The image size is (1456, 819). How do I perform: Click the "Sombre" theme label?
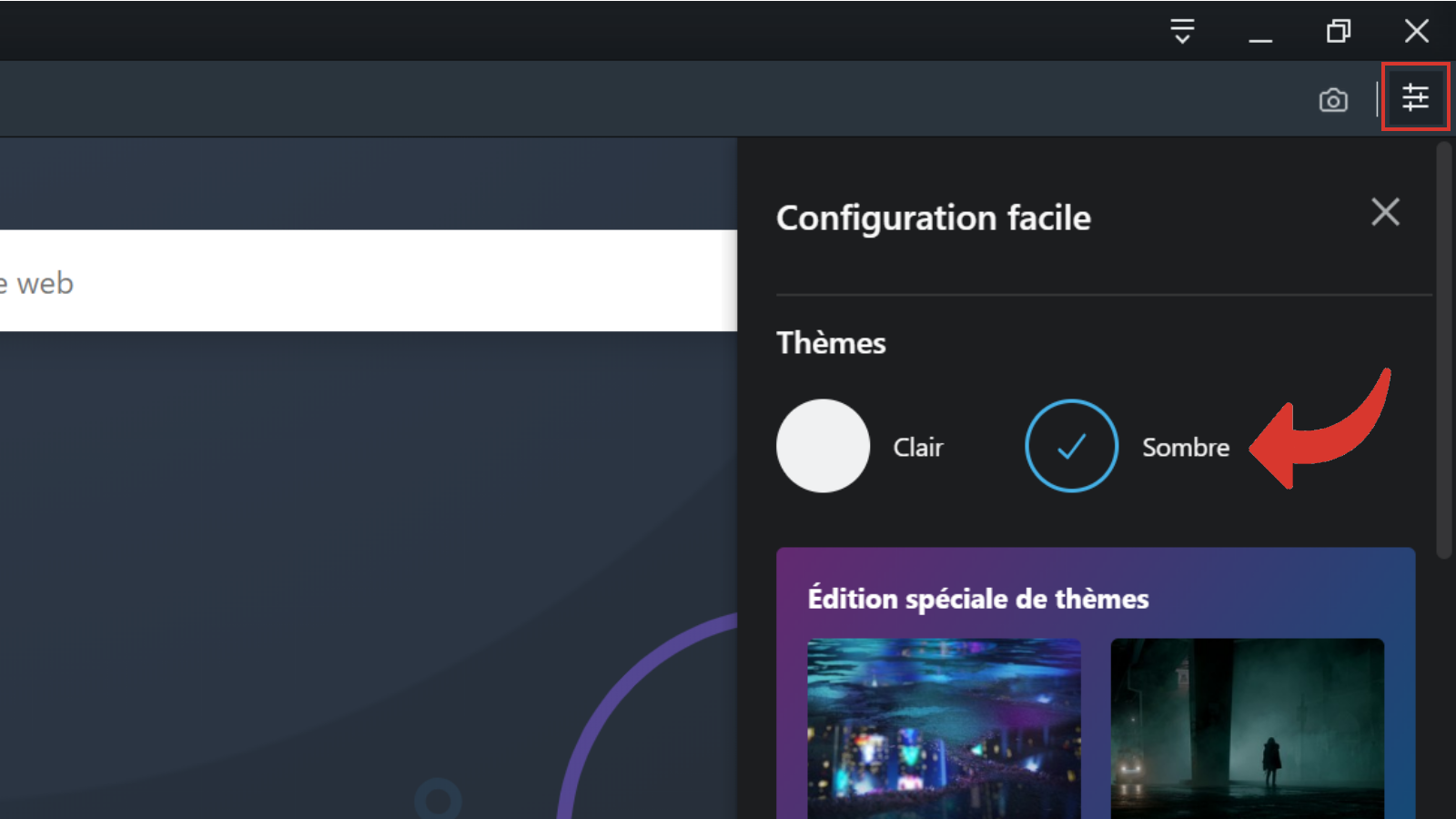coord(1185,448)
